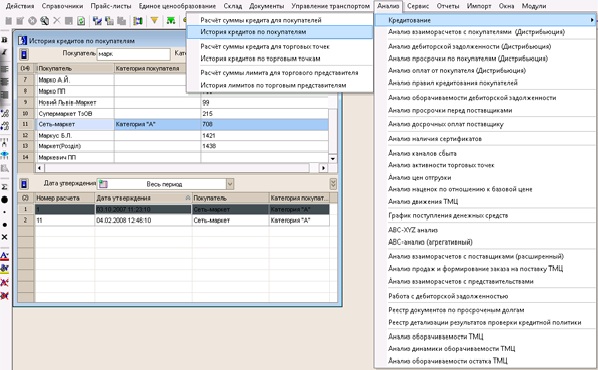Click the left arrow of buyers horizontal scrollbar
Screen dimensions: 598x370
click(x=40, y=168)
